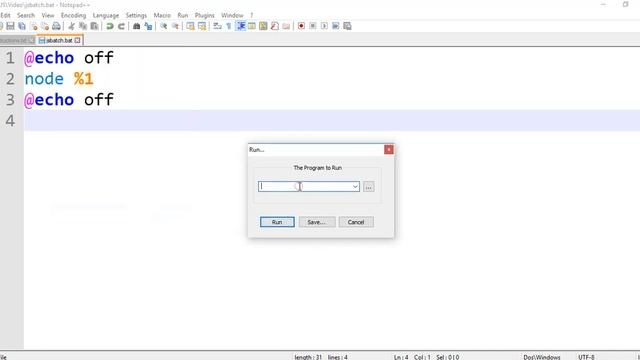The height and width of the screenshot is (360, 640).
Task: Click the Close All documents toolbar icon
Action: (45, 26)
